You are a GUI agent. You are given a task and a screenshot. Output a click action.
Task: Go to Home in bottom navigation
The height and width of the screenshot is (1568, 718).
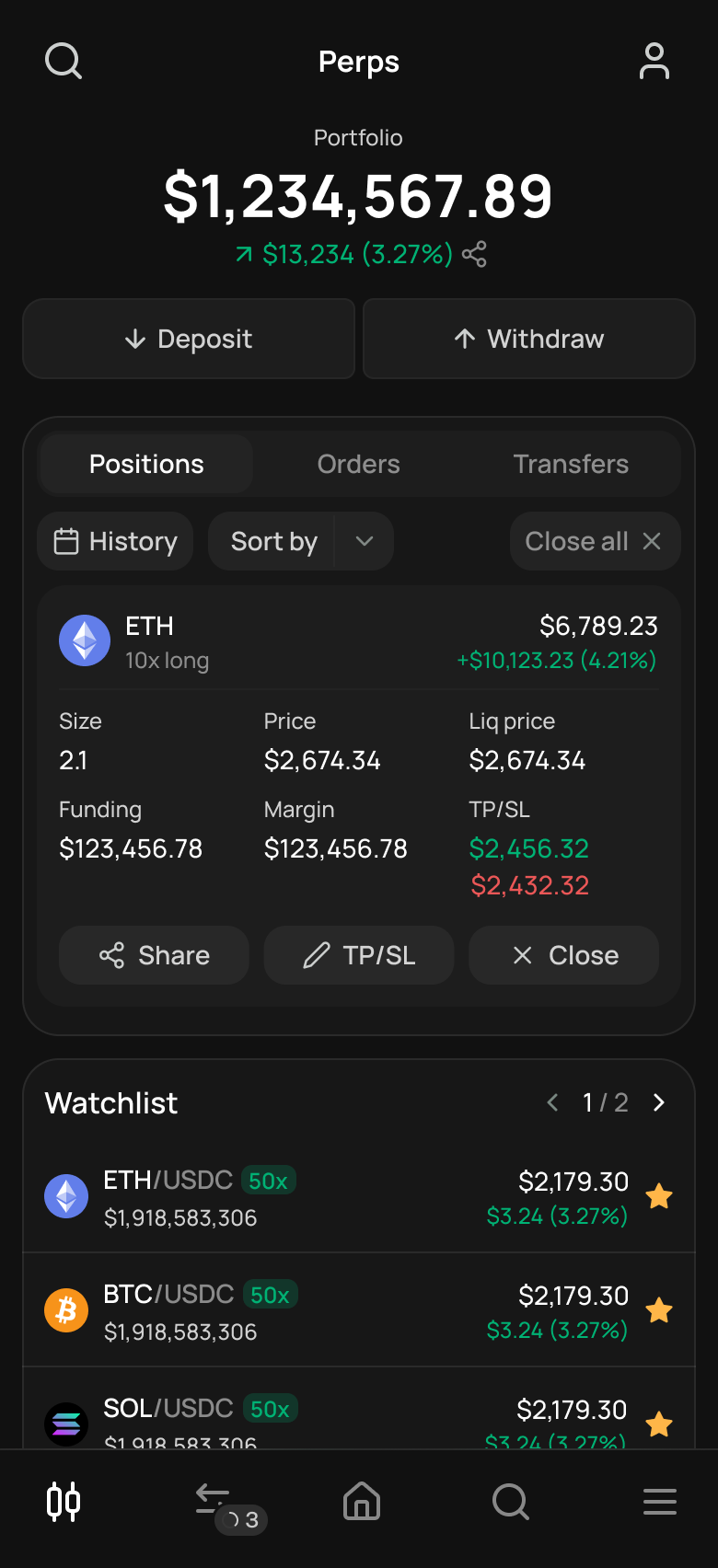pos(361,1502)
